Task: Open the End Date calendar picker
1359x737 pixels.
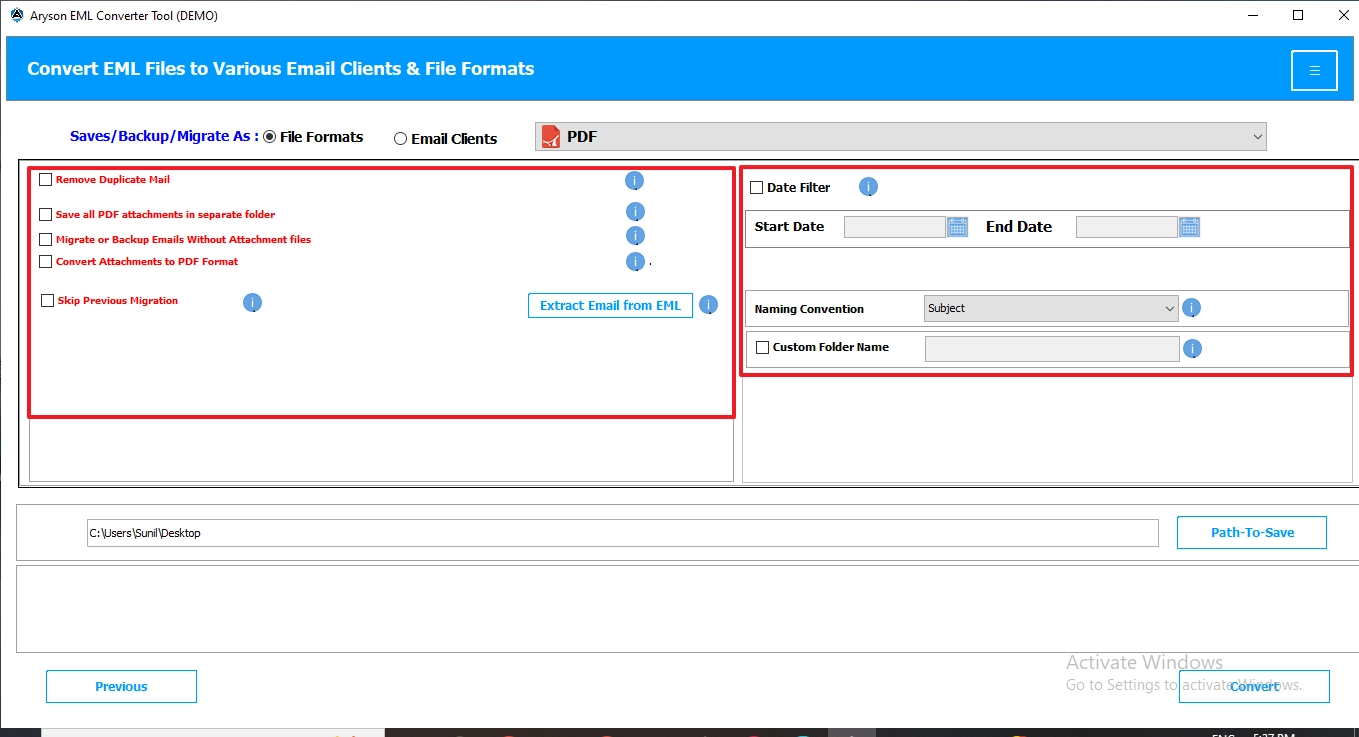Action: 1189,227
